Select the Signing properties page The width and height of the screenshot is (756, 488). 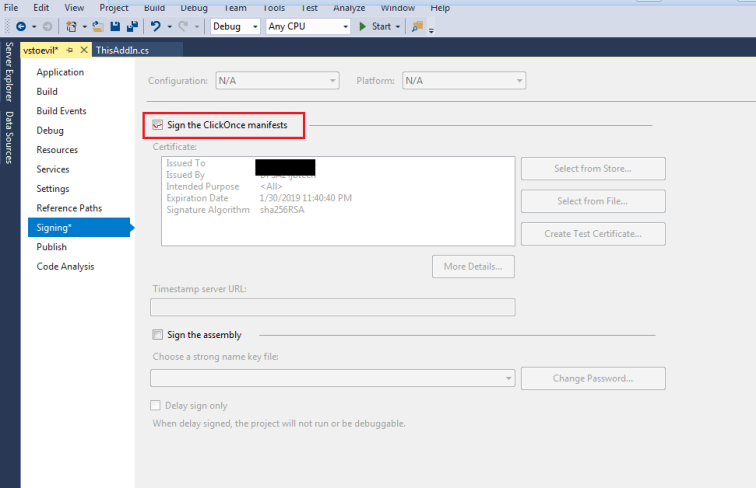tap(79, 228)
